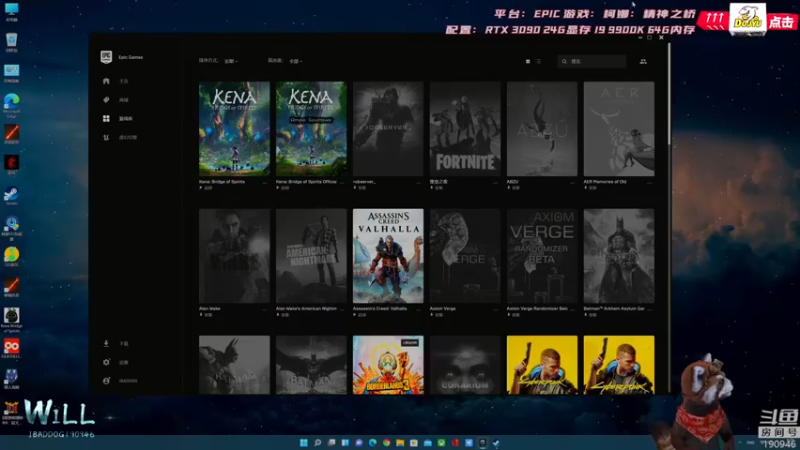This screenshot has height=450, width=800.
Task: Click install under Alan Wake
Action: point(206,315)
